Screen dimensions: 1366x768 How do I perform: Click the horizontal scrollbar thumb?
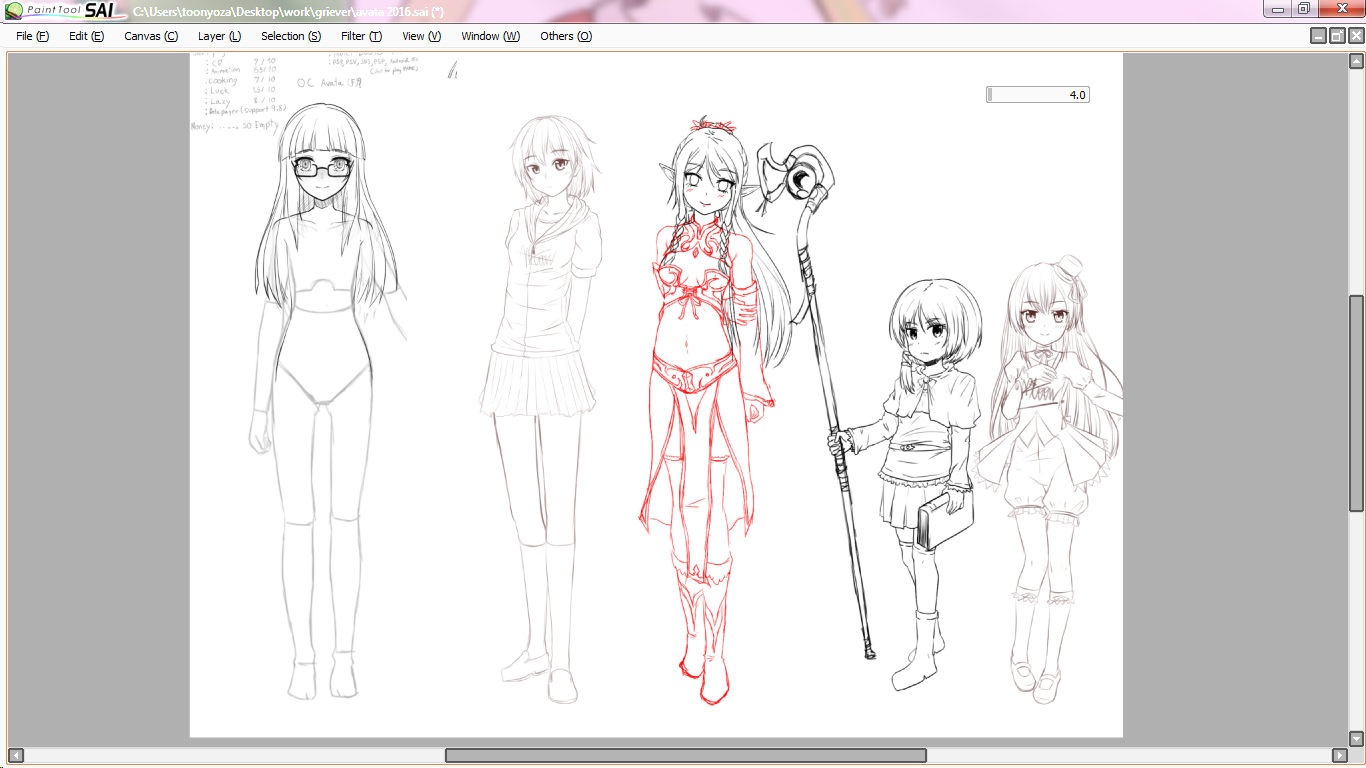pos(686,755)
